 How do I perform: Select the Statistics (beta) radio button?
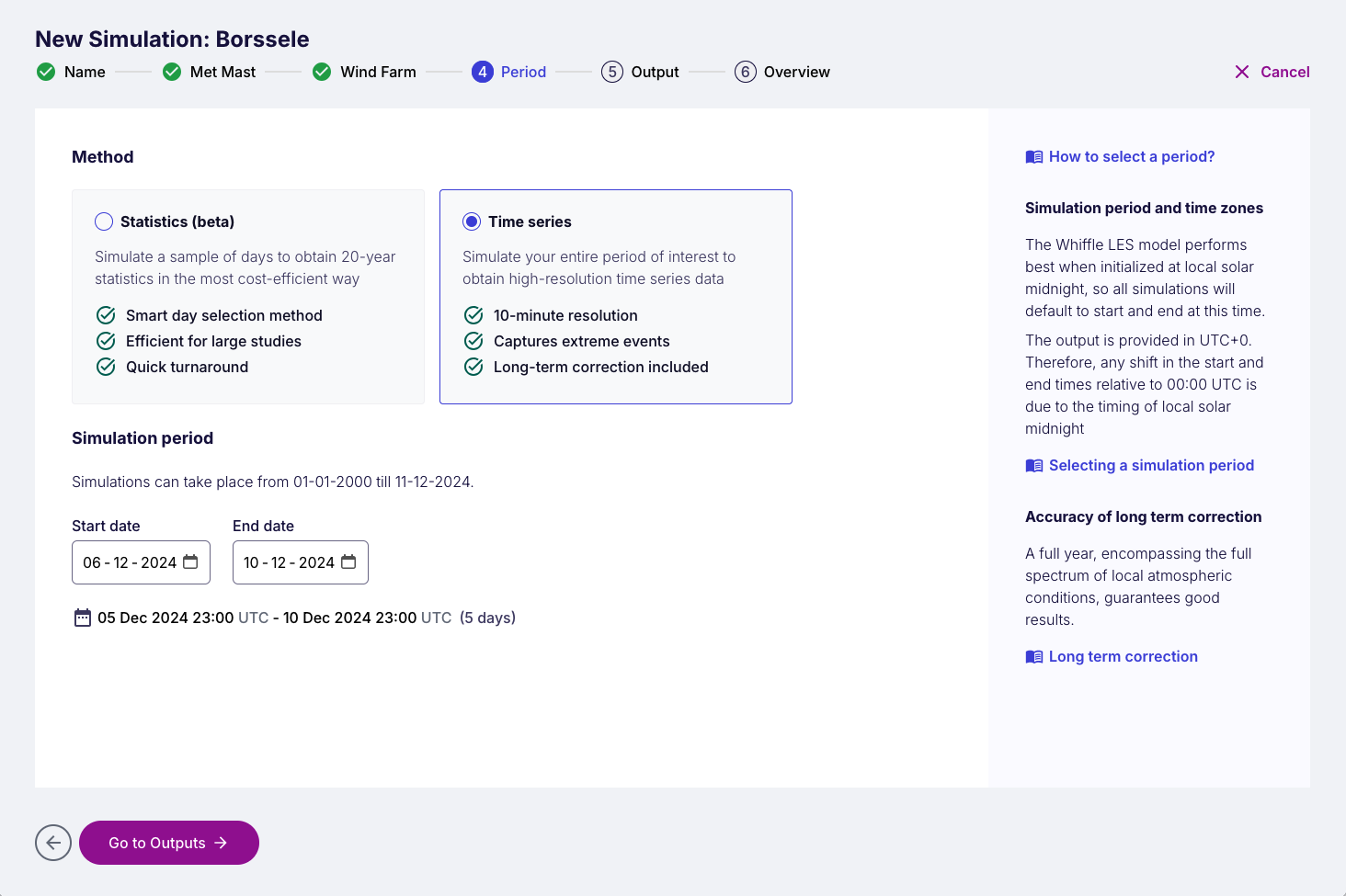coord(104,221)
